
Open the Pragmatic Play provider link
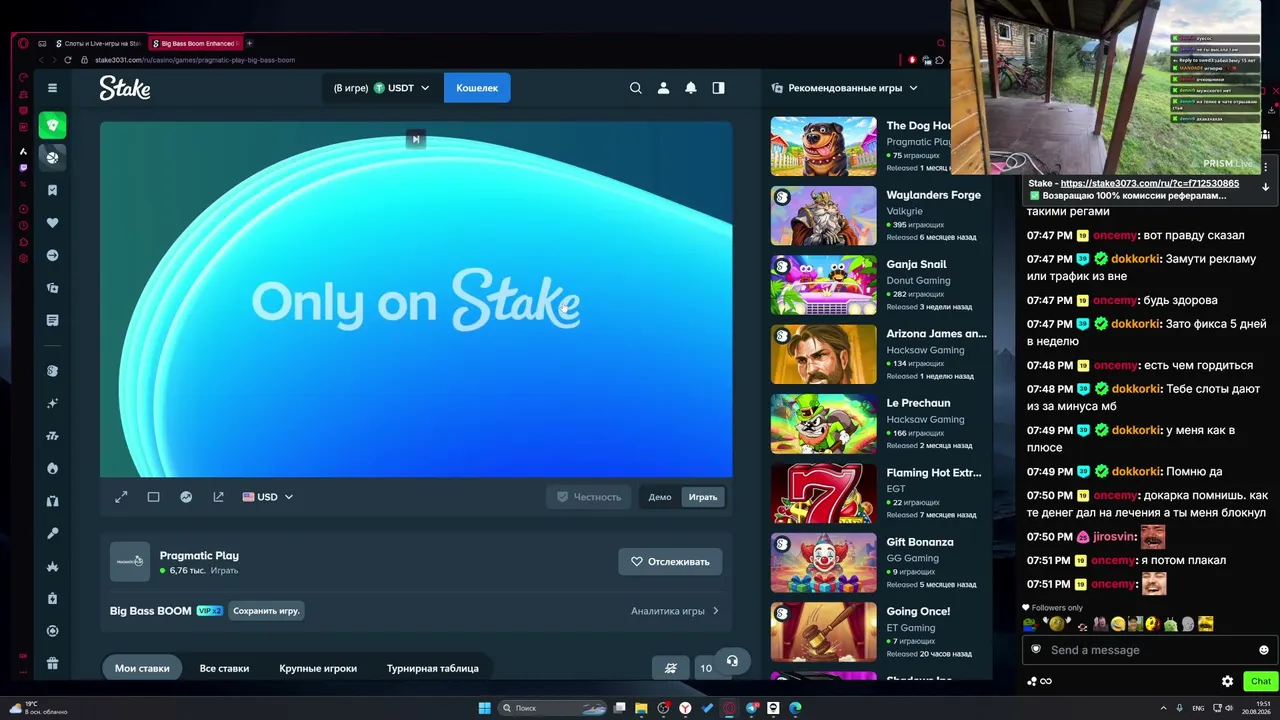pyautogui.click(x=199, y=556)
